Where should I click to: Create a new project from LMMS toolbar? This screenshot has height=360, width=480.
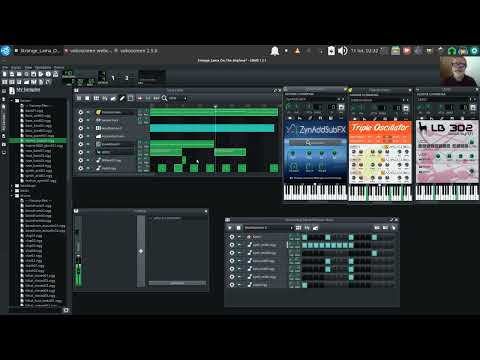[x=5, y=74]
